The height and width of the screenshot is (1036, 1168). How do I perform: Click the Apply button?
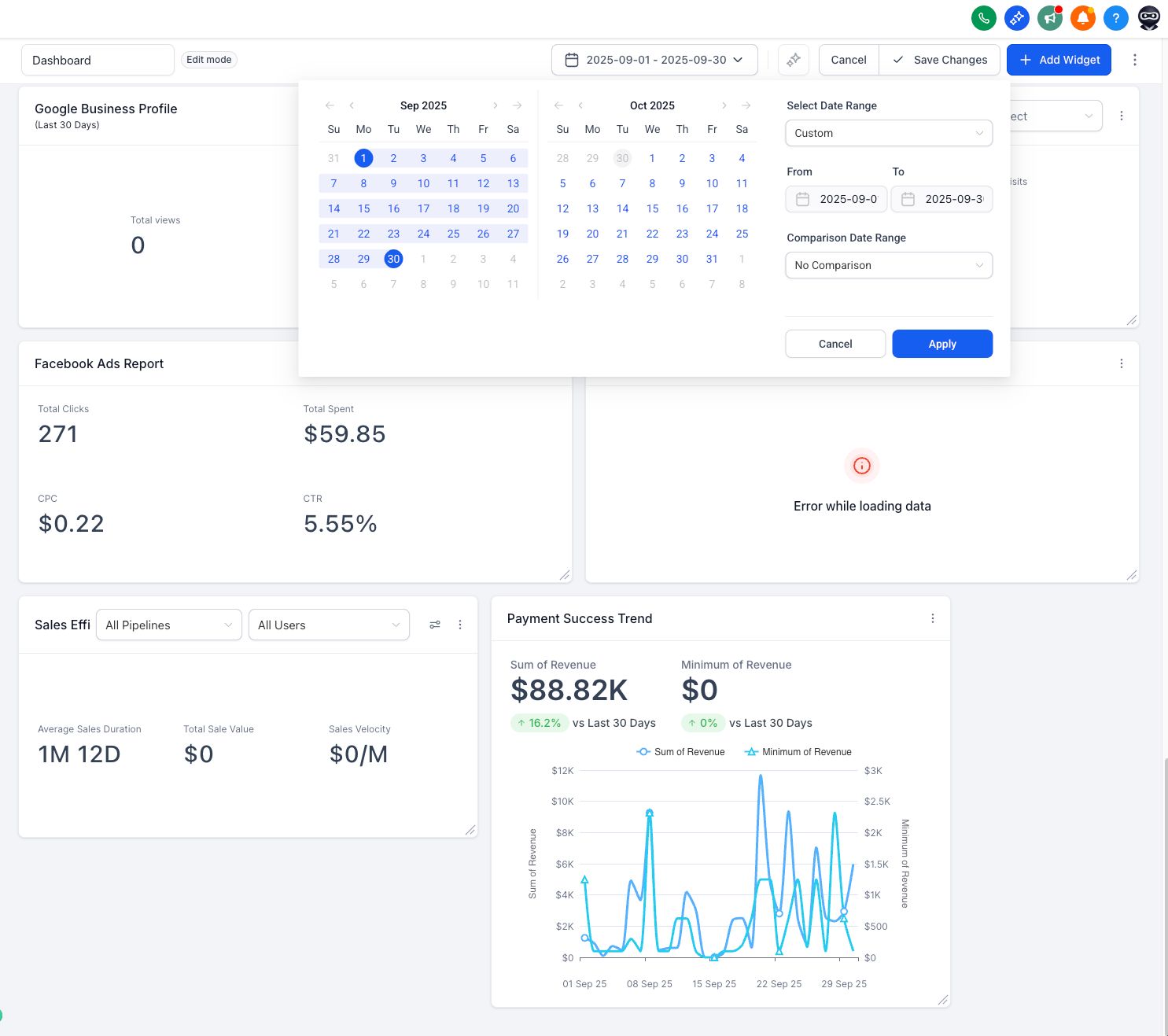[941, 344]
